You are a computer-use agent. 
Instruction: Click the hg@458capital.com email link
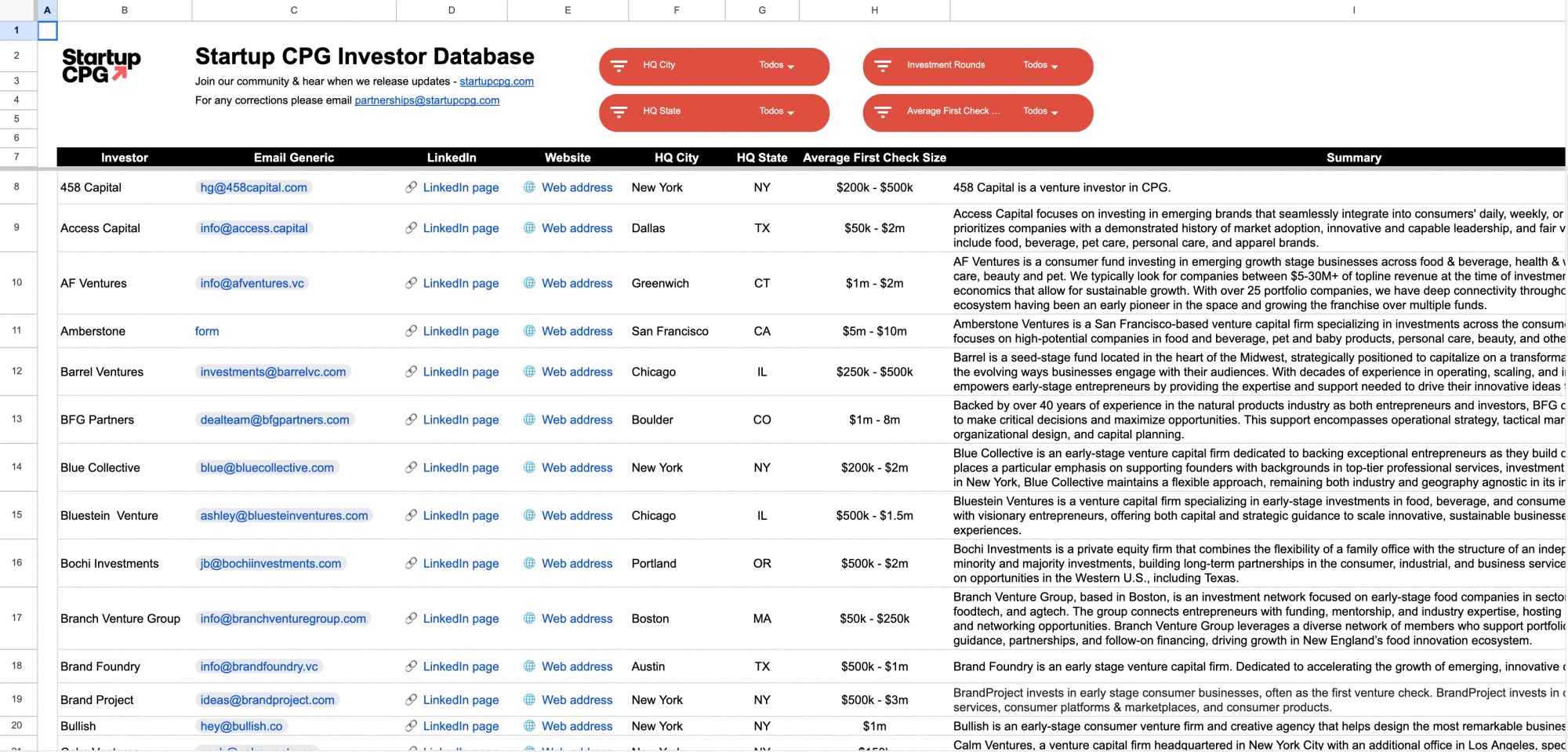[x=252, y=187]
